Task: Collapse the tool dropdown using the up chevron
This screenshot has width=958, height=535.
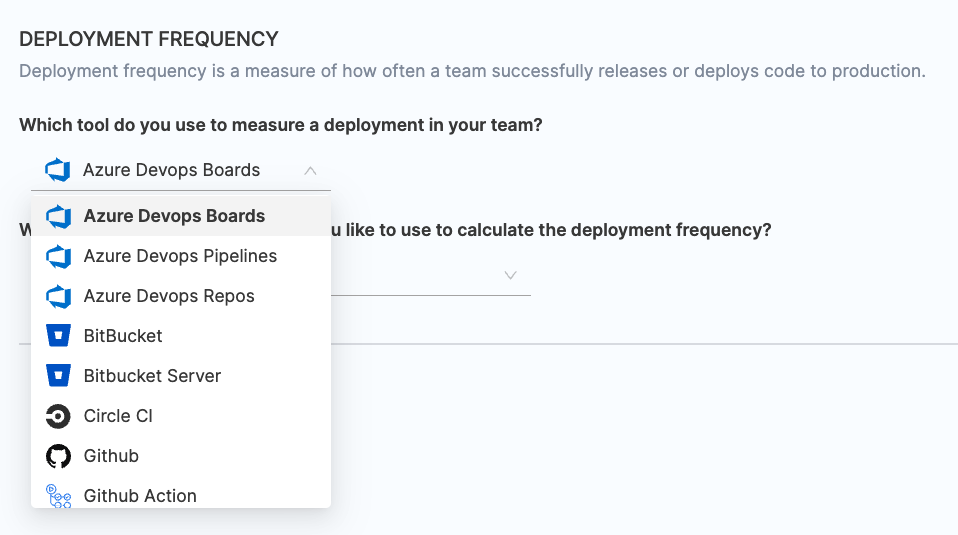Action: pyautogui.click(x=310, y=170)
